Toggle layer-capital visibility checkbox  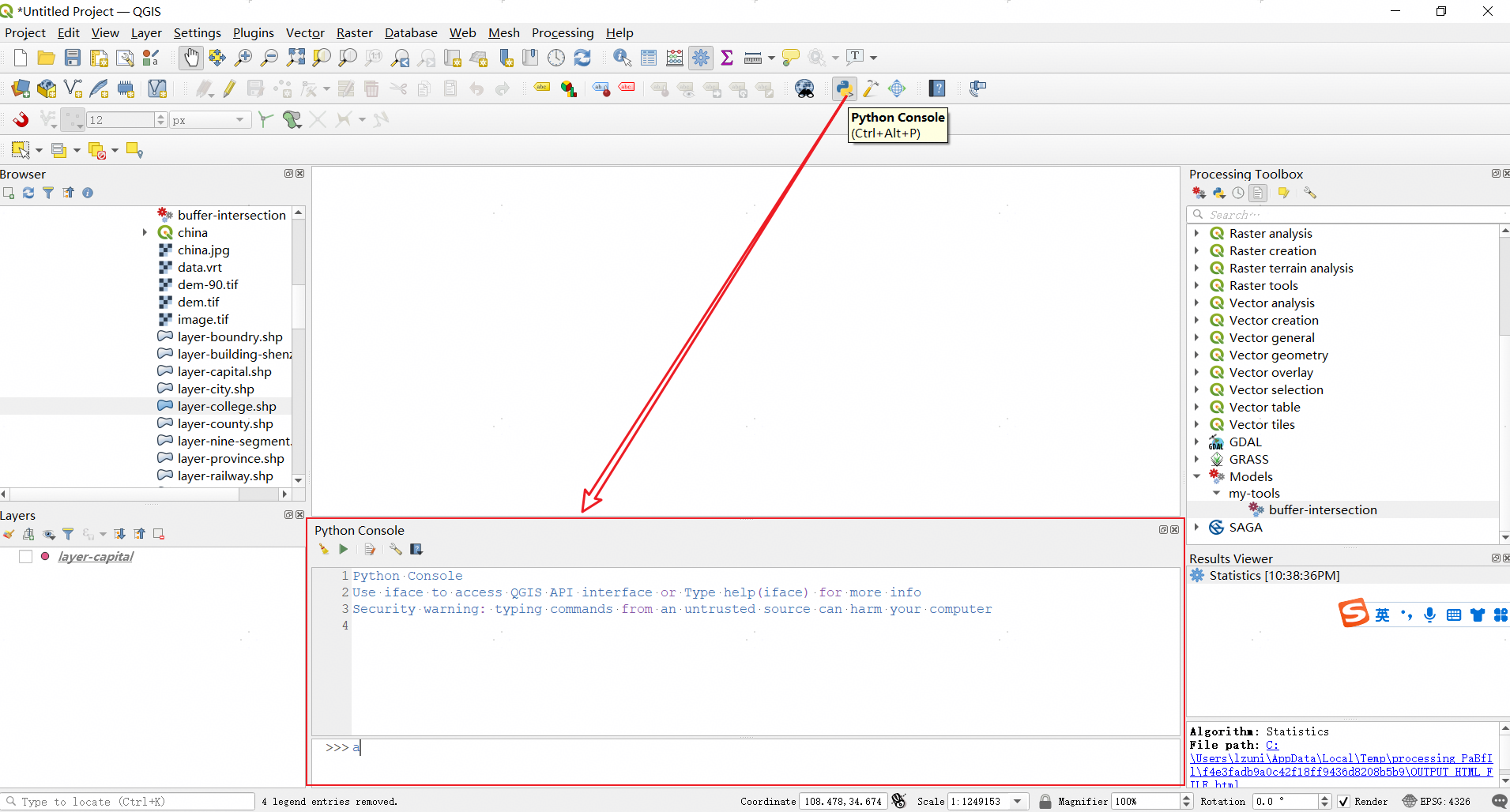pos(25,557)
